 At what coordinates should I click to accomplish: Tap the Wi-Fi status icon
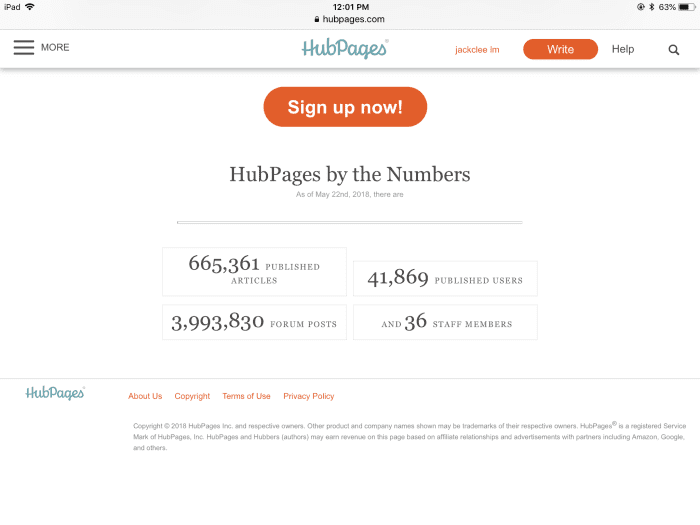(x=30, y=7)
